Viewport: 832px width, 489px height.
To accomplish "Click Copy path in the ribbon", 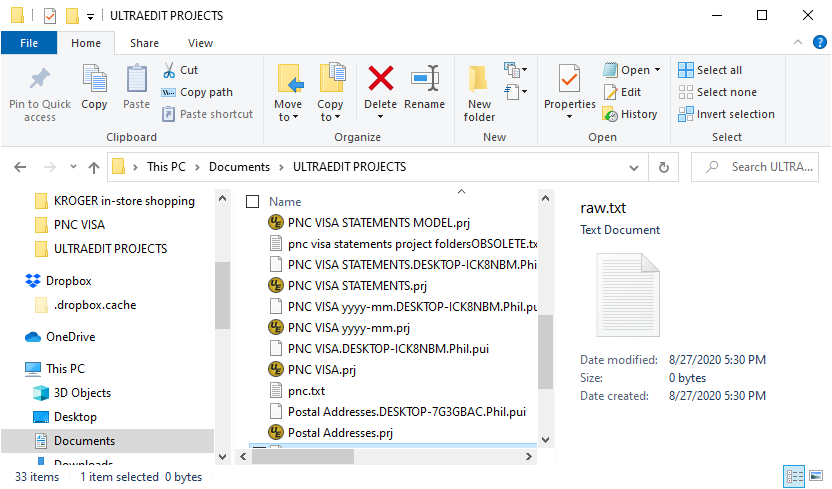I will point(197,92).
